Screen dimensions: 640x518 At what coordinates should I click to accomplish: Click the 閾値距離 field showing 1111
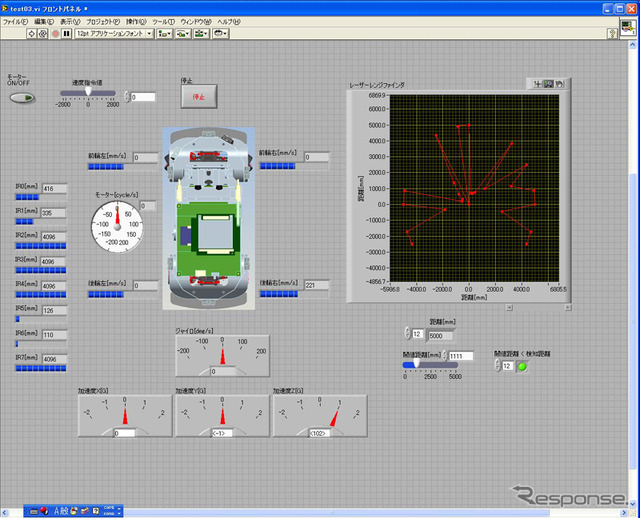pos(461,356)
